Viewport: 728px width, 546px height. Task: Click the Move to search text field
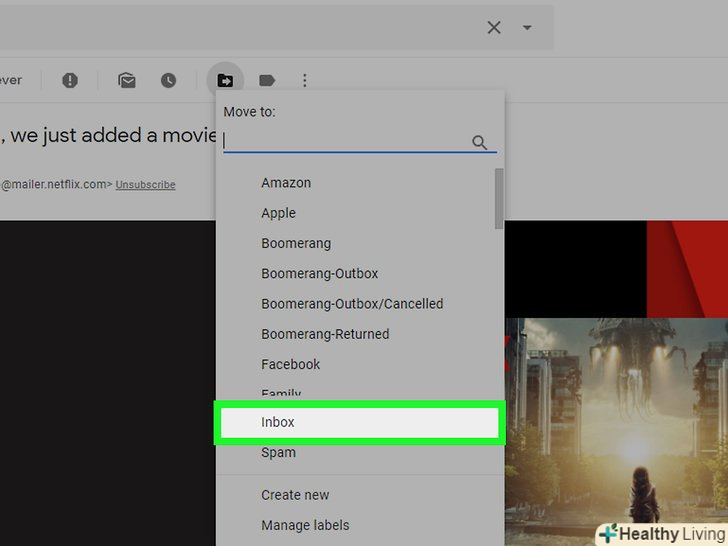345,143
